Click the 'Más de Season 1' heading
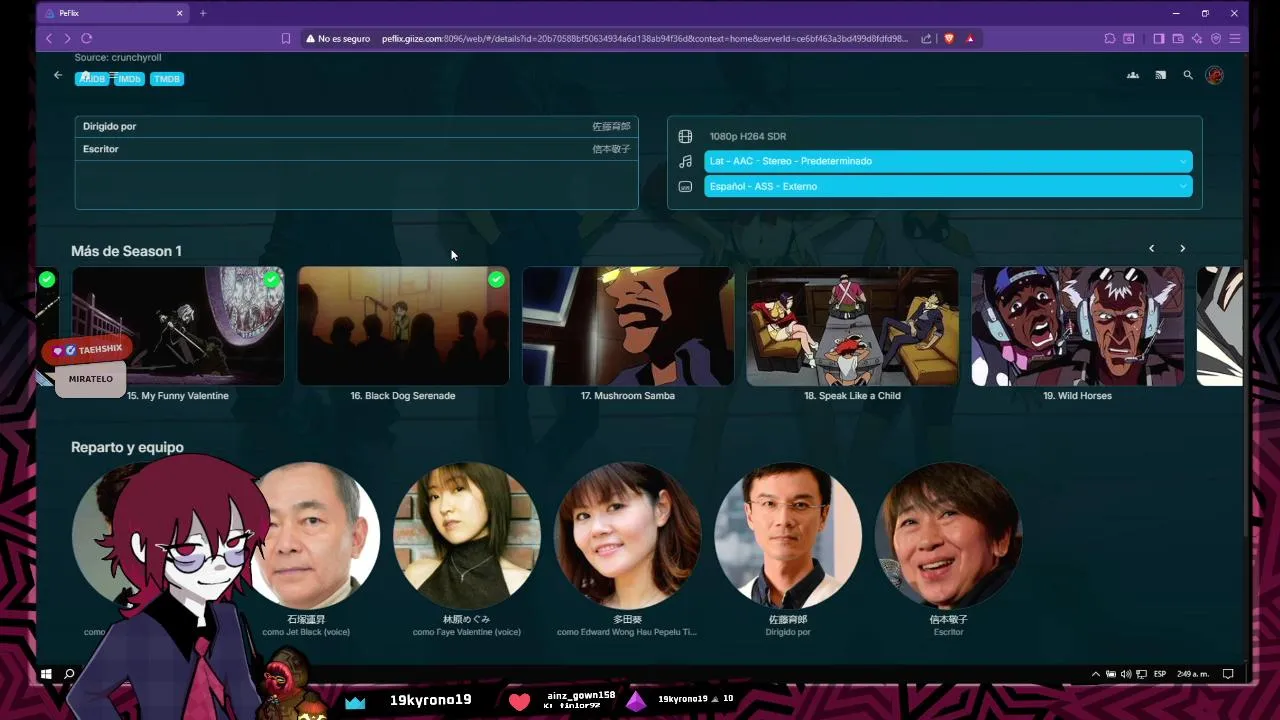Viewport: 1280px width, 720px height. tap(126, 251)
